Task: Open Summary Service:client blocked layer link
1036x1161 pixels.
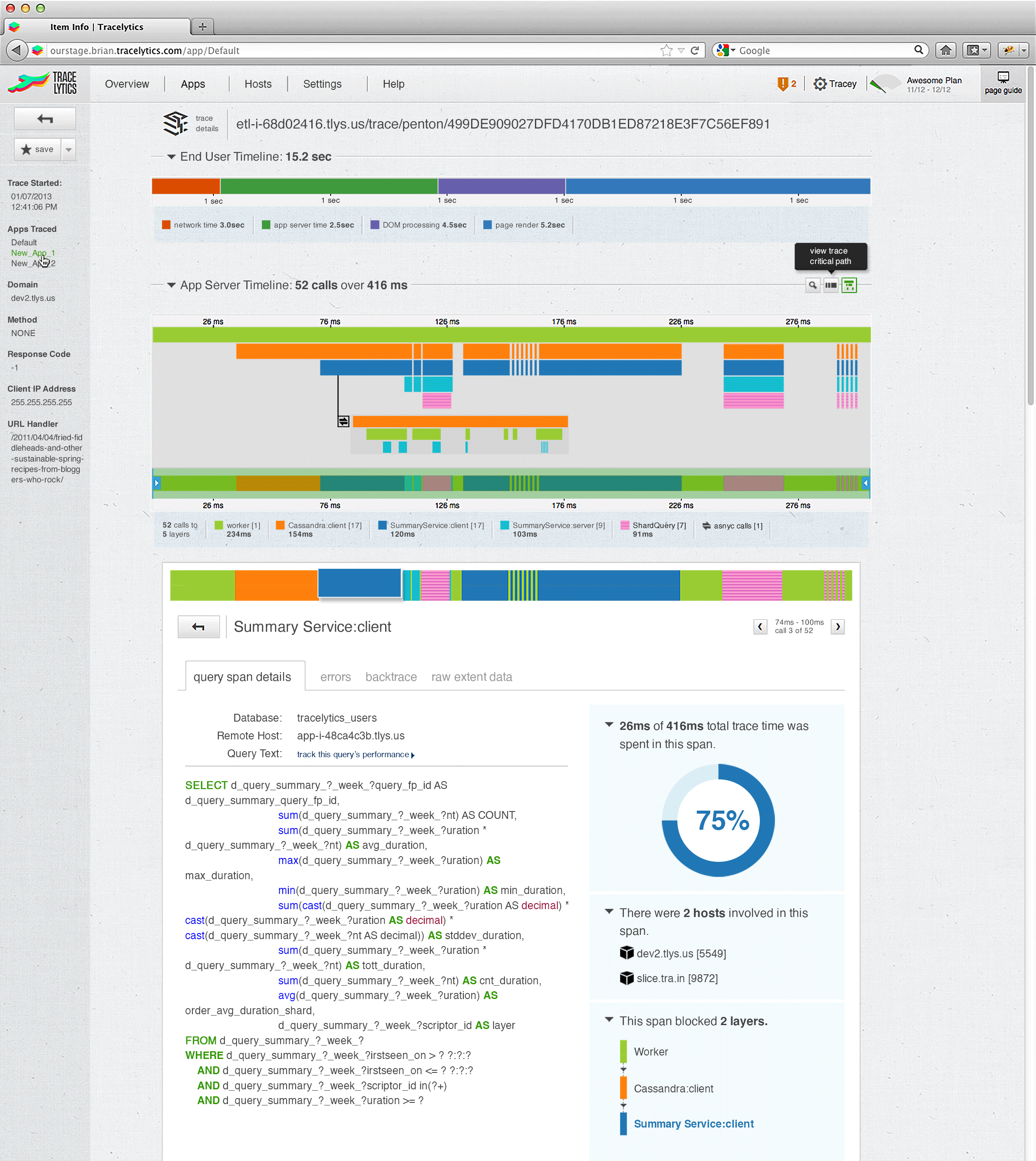Action: click(693, 1123)
